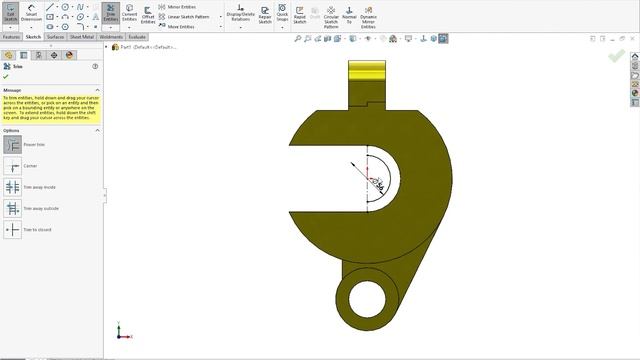Screen dimensions: 640x360
Task: Select the Smart Dimension tool
Action: point(31,12)
